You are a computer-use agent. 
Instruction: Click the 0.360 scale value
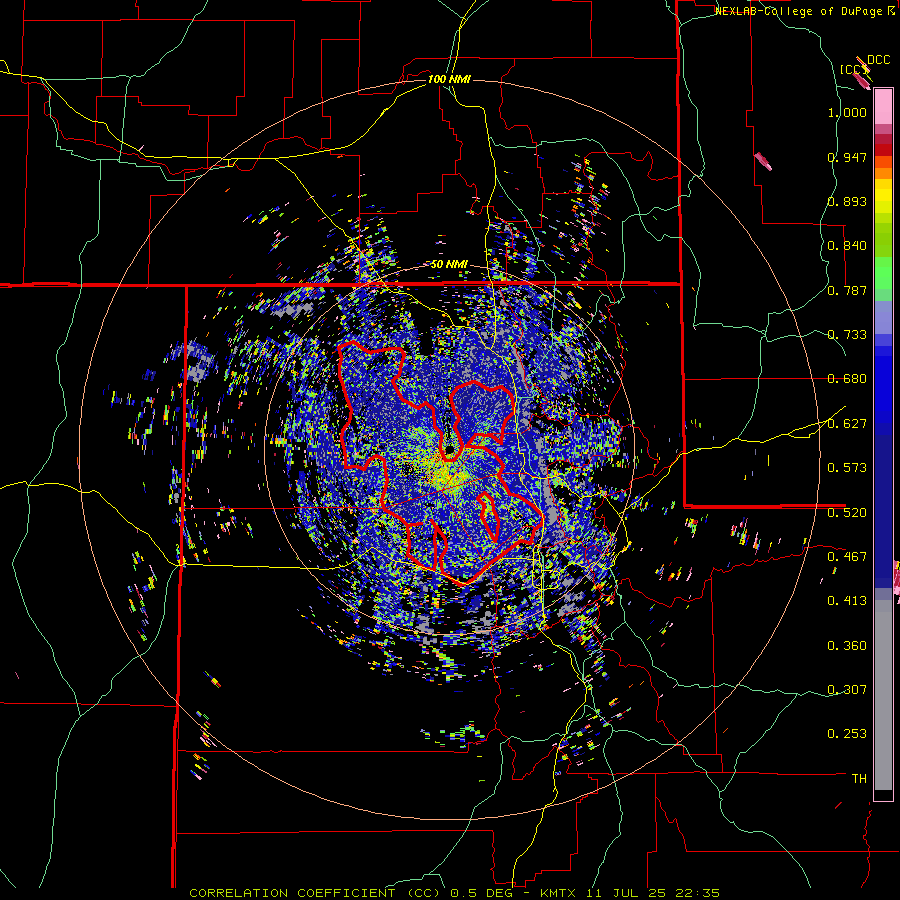click(847, 646)
